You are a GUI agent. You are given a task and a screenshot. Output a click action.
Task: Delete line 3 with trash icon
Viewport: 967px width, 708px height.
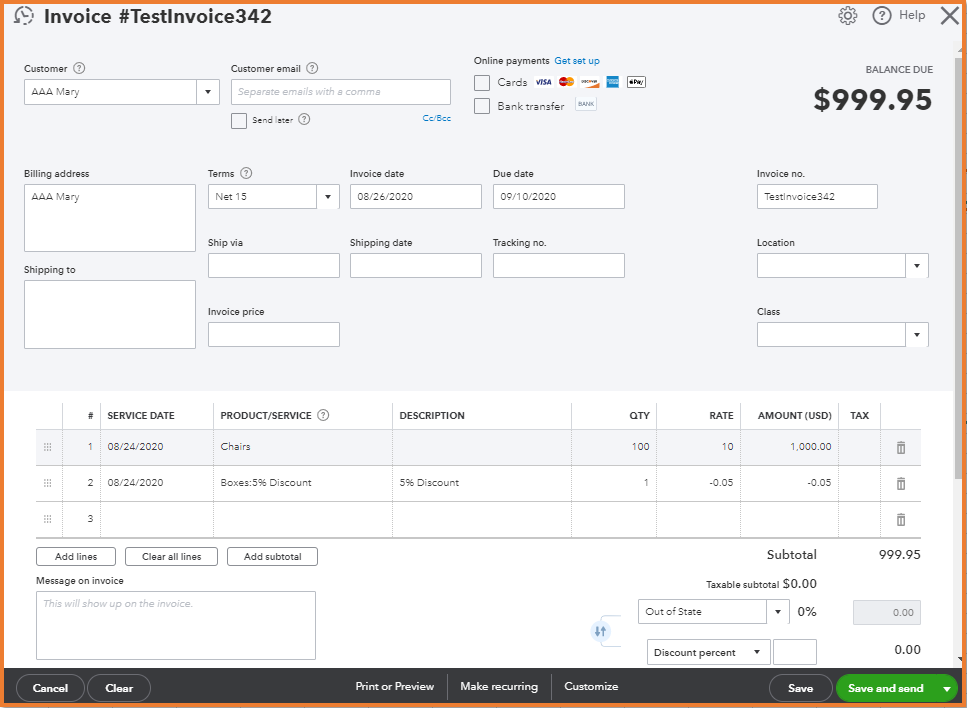(900, 519)
